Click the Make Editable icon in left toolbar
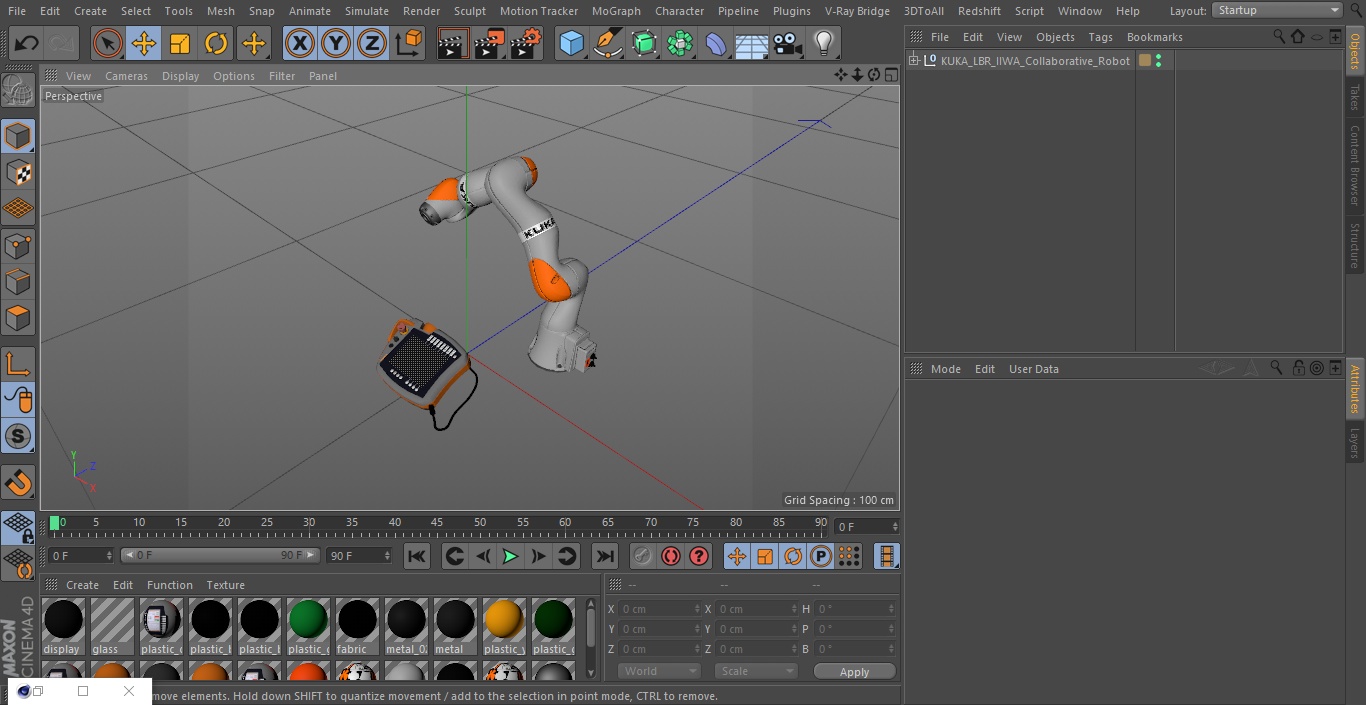This screenshot has width=1366, height=705. (x=18, y=92)
